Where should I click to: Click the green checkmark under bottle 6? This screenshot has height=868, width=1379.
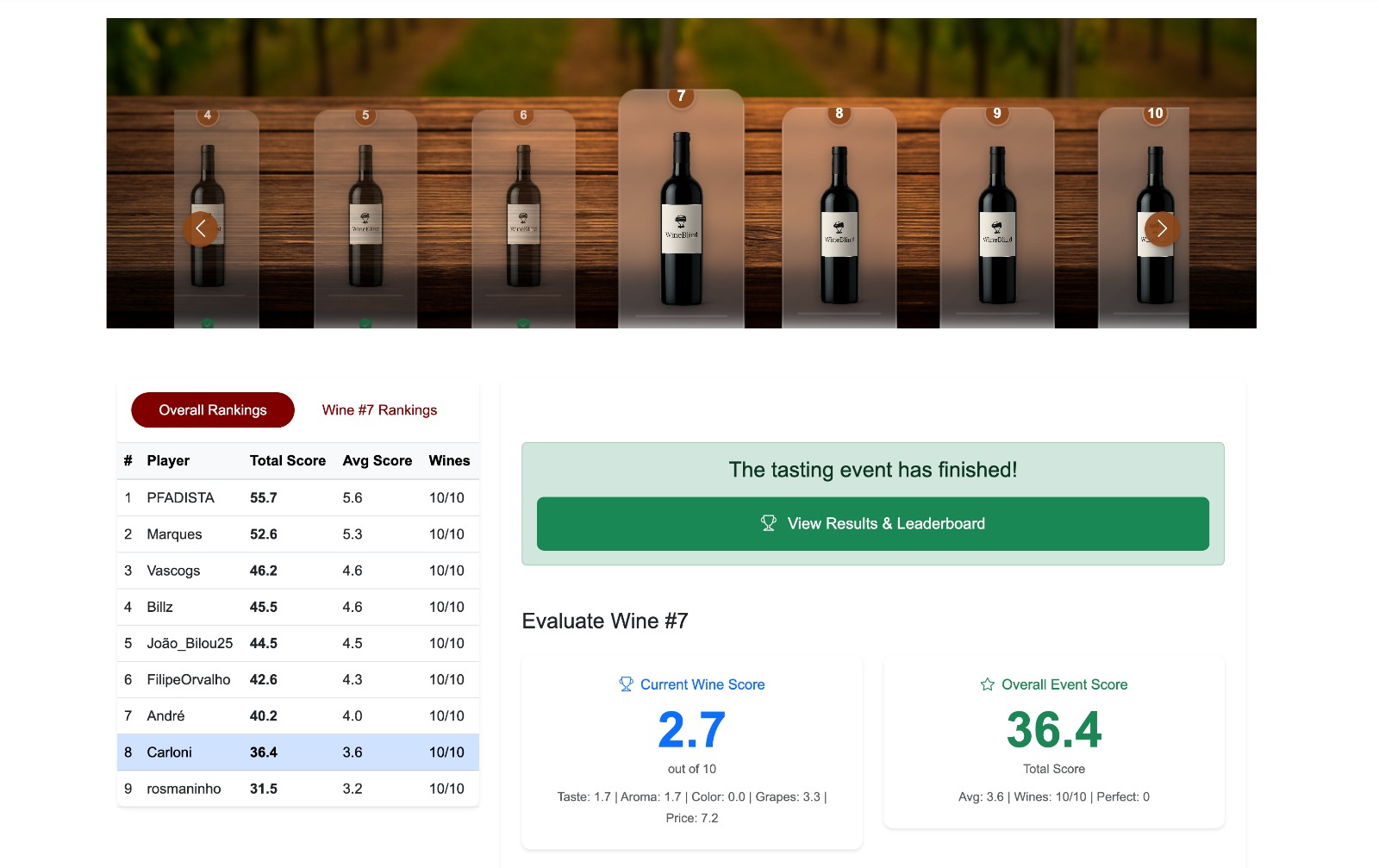523,326
